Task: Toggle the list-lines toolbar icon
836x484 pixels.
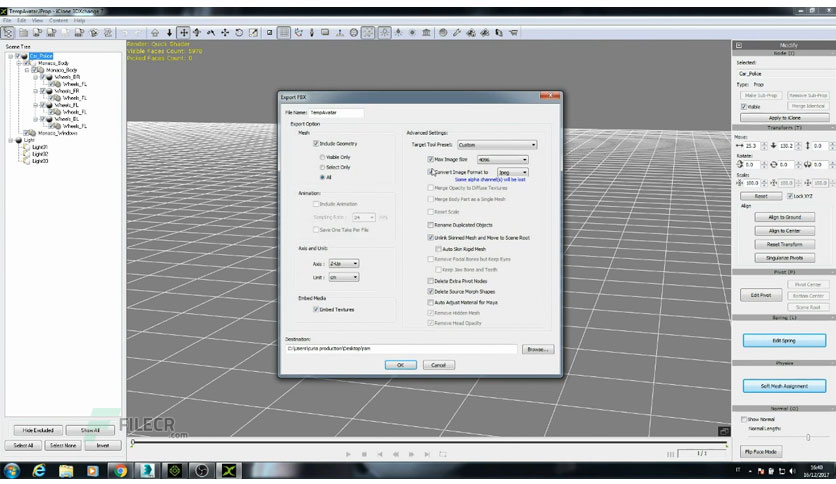Action: click(x=284, y=33)
